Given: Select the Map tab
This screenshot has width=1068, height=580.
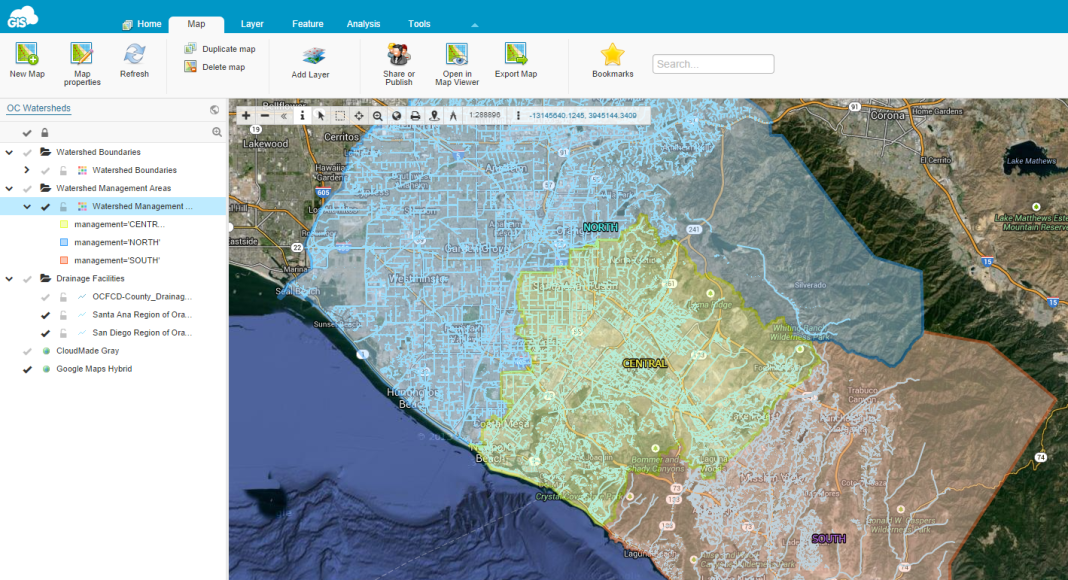Looking at the screenshot, I should click(x=196, y=24).
